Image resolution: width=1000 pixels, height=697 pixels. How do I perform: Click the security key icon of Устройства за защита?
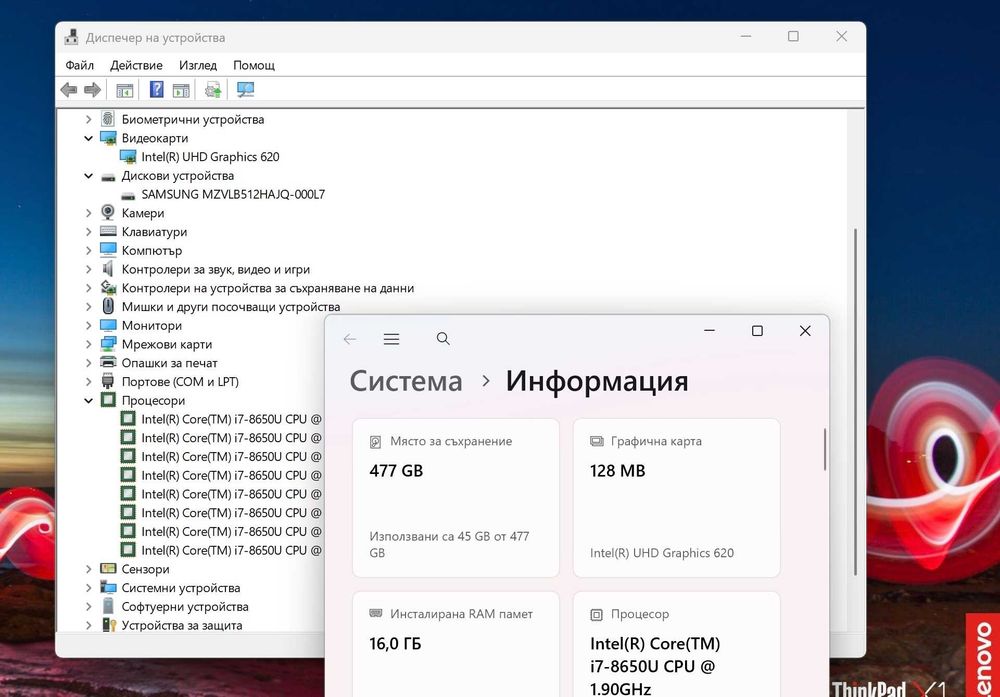tap(109, 625)
